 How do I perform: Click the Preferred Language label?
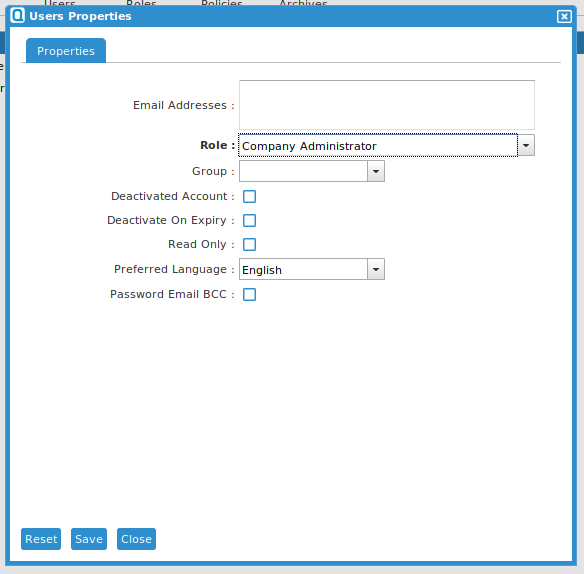click(x=174, y=269)
